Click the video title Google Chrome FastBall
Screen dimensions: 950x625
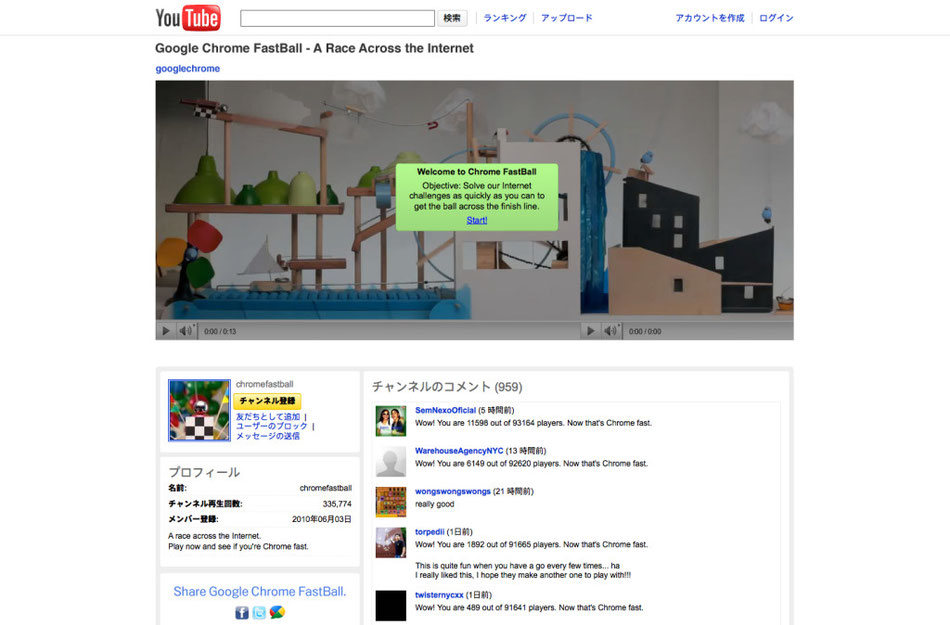[x=314, y=48]
